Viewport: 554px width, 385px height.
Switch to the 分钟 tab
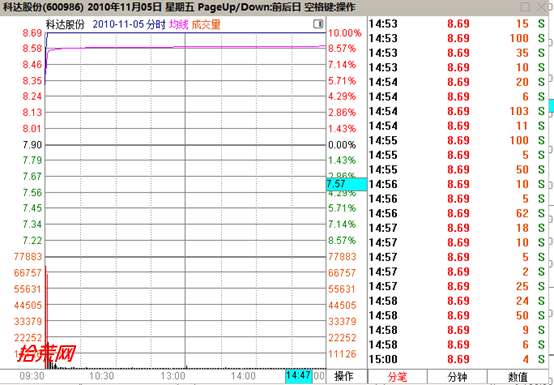click(x=457, y=377)
